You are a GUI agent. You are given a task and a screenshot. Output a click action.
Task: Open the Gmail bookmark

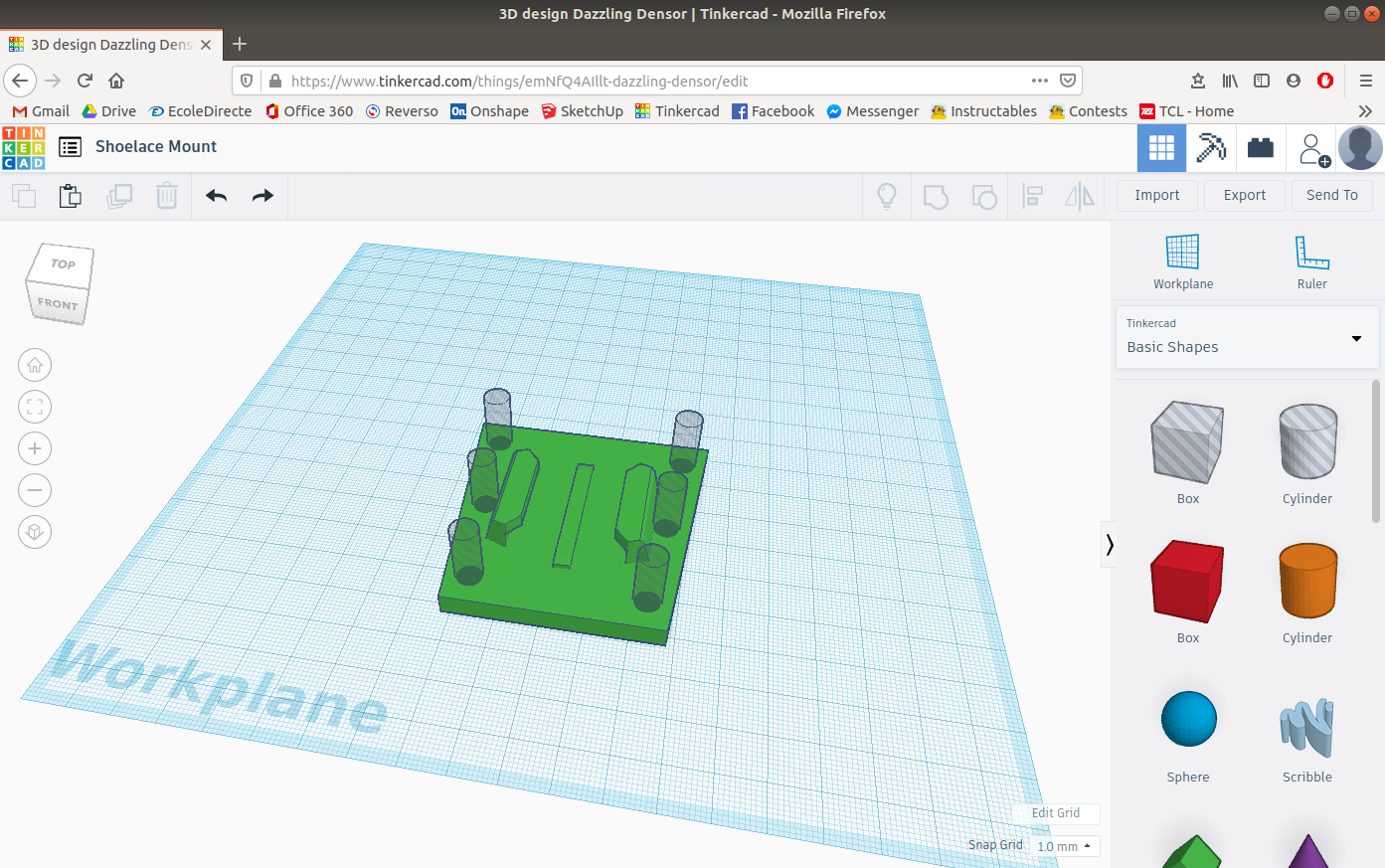pyautogui.click(x=41, y=111)
